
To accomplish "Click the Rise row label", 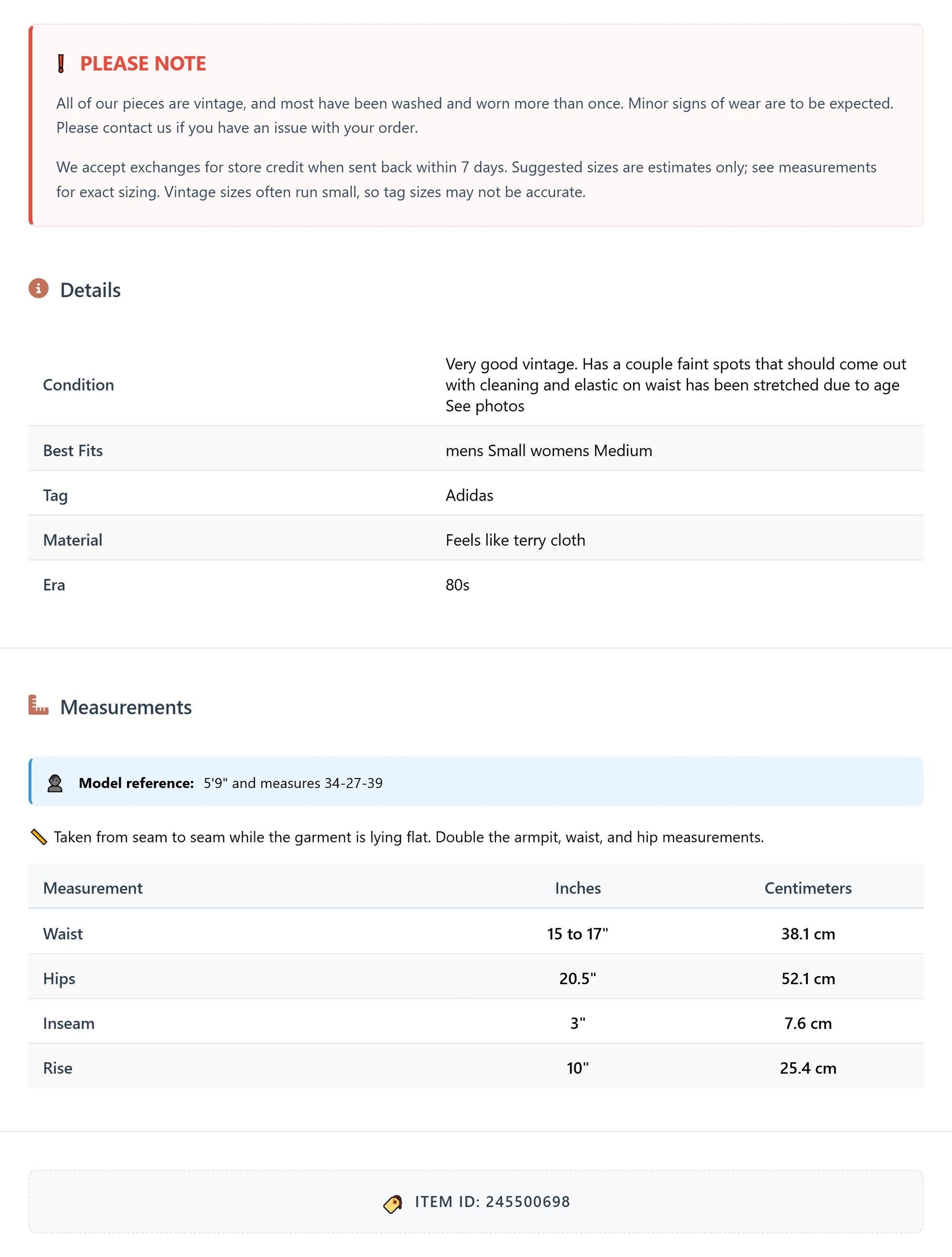I will pyautogui.click(x=57, y=1068).
